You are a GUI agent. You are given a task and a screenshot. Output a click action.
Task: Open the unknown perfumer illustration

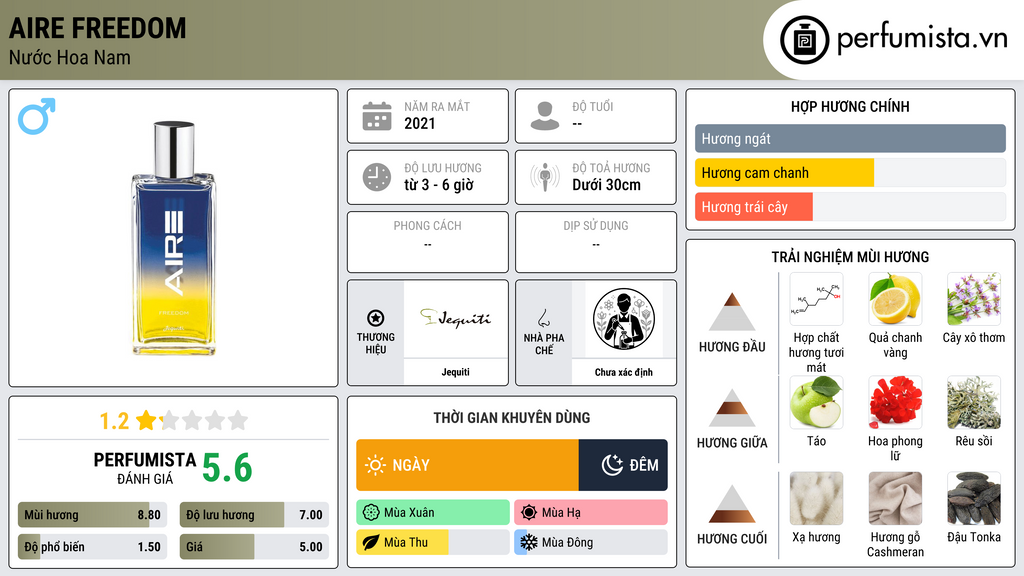pos(624,319)
